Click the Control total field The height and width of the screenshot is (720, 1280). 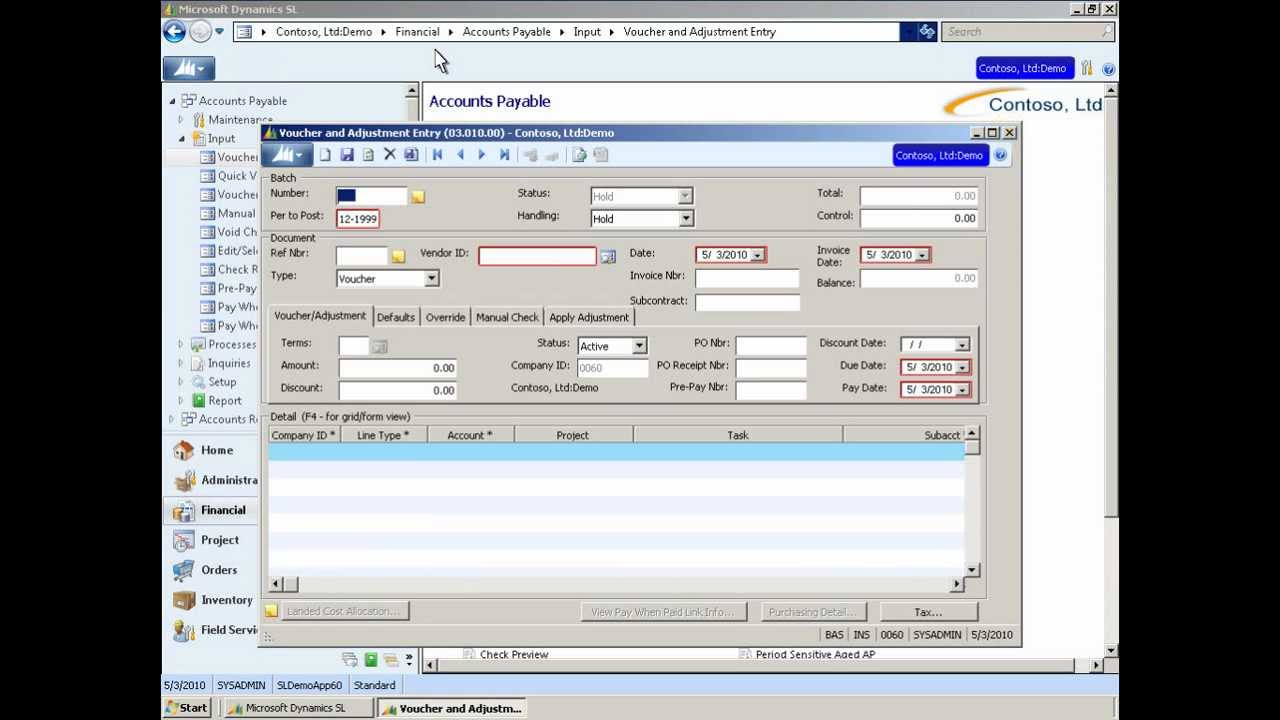click(919, 219)
